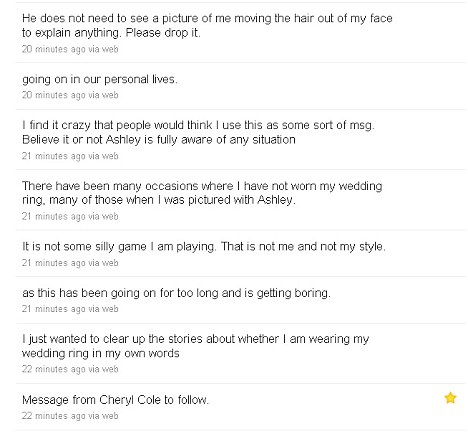Select tweet 'It is not some silly game'

pyautogui.click(x=241, y=253)
